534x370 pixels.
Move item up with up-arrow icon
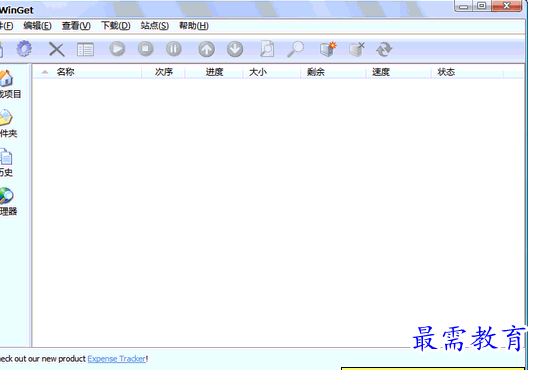pyautogui.click(x=206, y=49)
